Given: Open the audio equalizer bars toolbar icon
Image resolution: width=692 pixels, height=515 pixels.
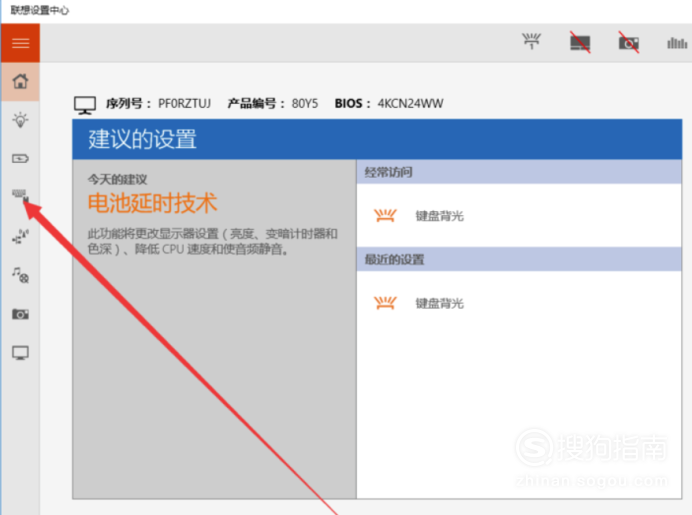Looking at the screenshot, I should [677, 43].
